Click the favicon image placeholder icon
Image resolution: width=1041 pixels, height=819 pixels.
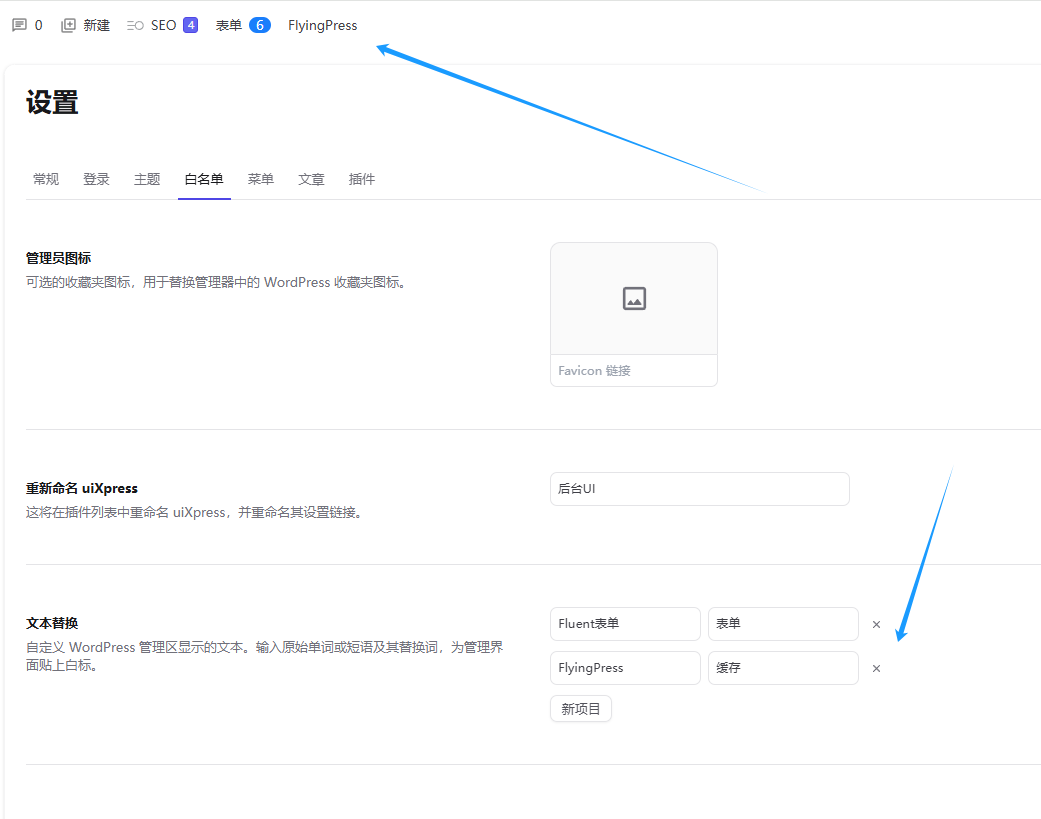(634, 299)
